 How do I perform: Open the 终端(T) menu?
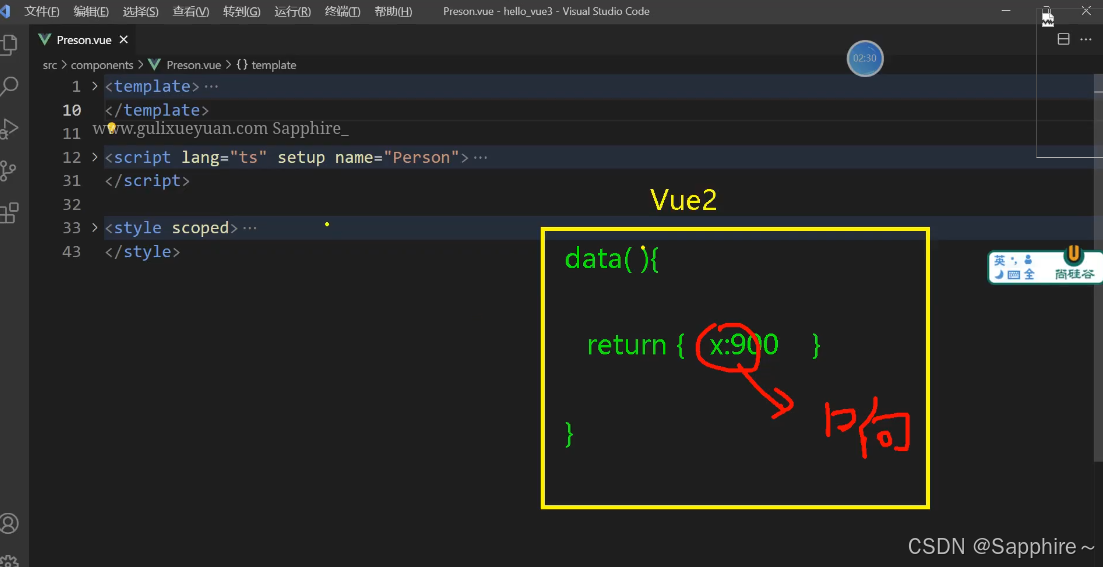pos(343,12)
